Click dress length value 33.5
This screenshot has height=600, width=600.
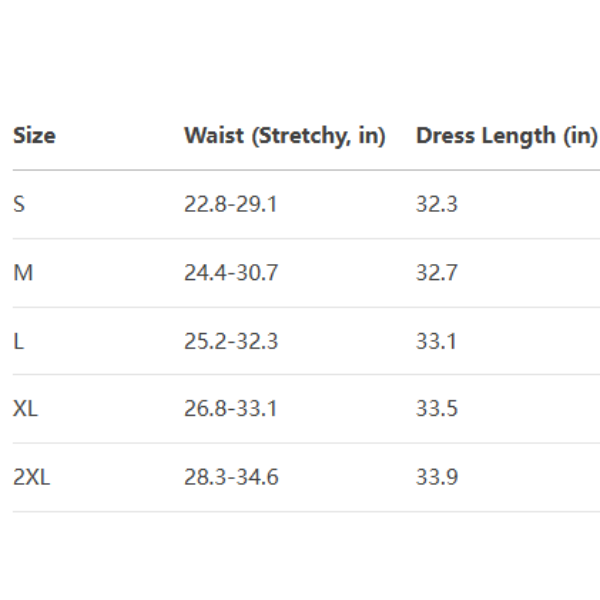click(x=436, y=409)
